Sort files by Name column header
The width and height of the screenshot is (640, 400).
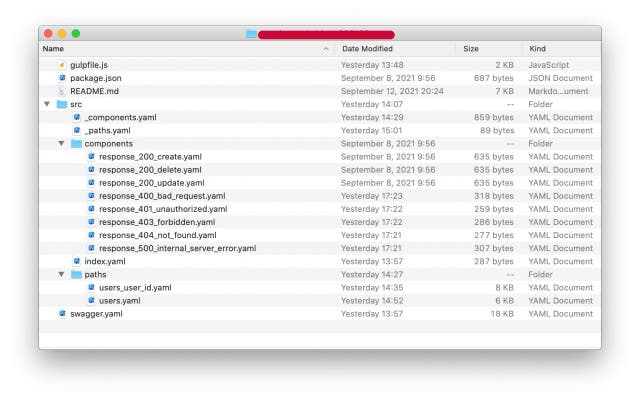pyautogui.click(x=54, y=48)
